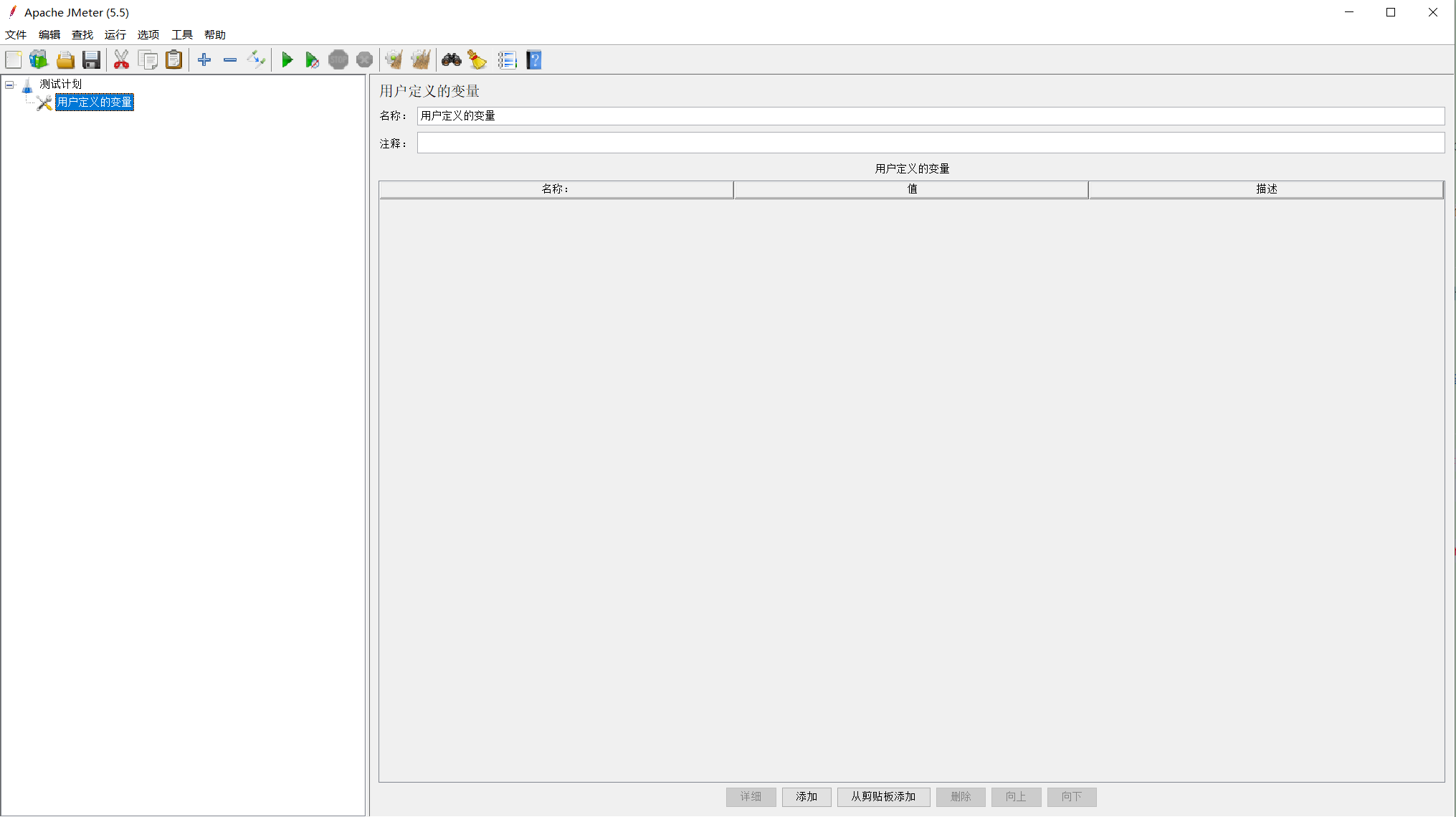Click the Paste clipboard icon
This screenshot has height=817, width=1456.
click(174, 60)
